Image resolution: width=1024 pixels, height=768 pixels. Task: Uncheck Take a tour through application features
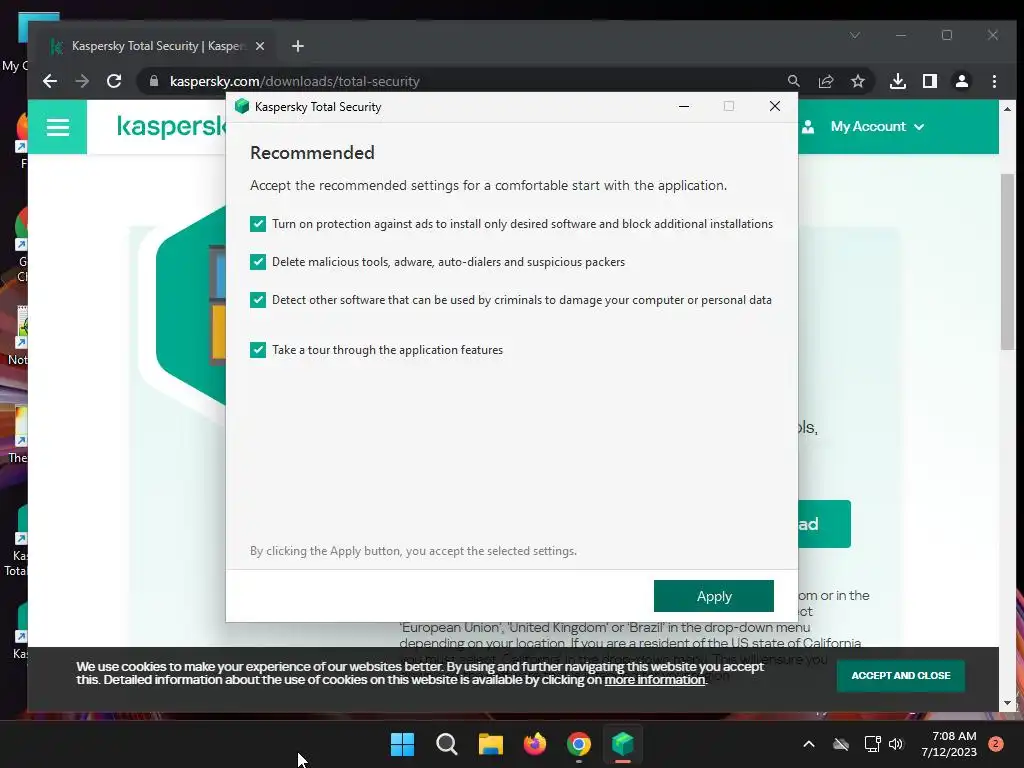pos(258,350)
